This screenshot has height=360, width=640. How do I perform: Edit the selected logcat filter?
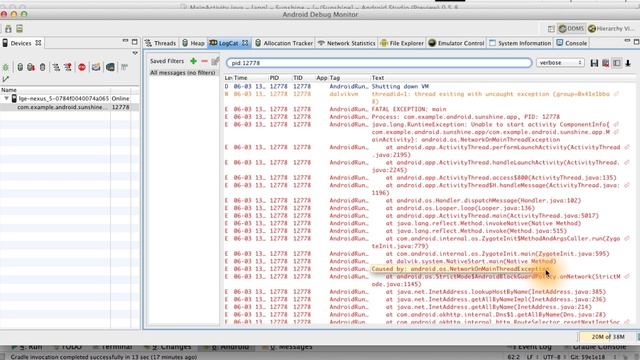216,61
